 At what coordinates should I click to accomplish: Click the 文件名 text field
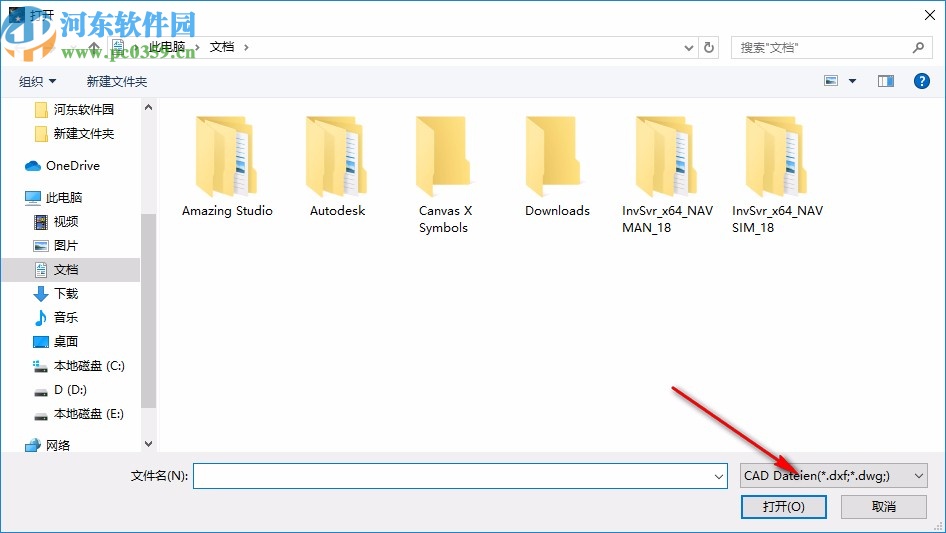click(460, 476)
